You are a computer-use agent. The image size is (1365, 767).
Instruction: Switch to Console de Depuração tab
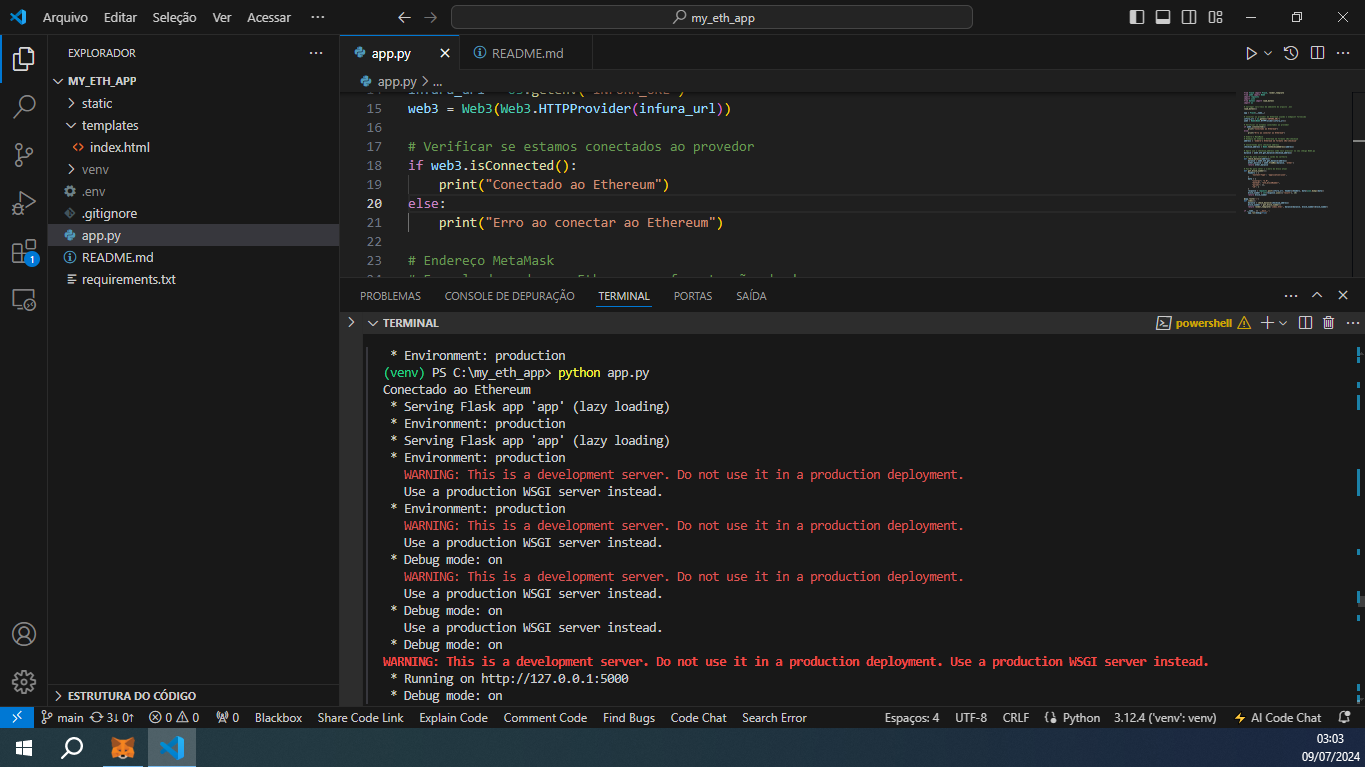(509, 296)
